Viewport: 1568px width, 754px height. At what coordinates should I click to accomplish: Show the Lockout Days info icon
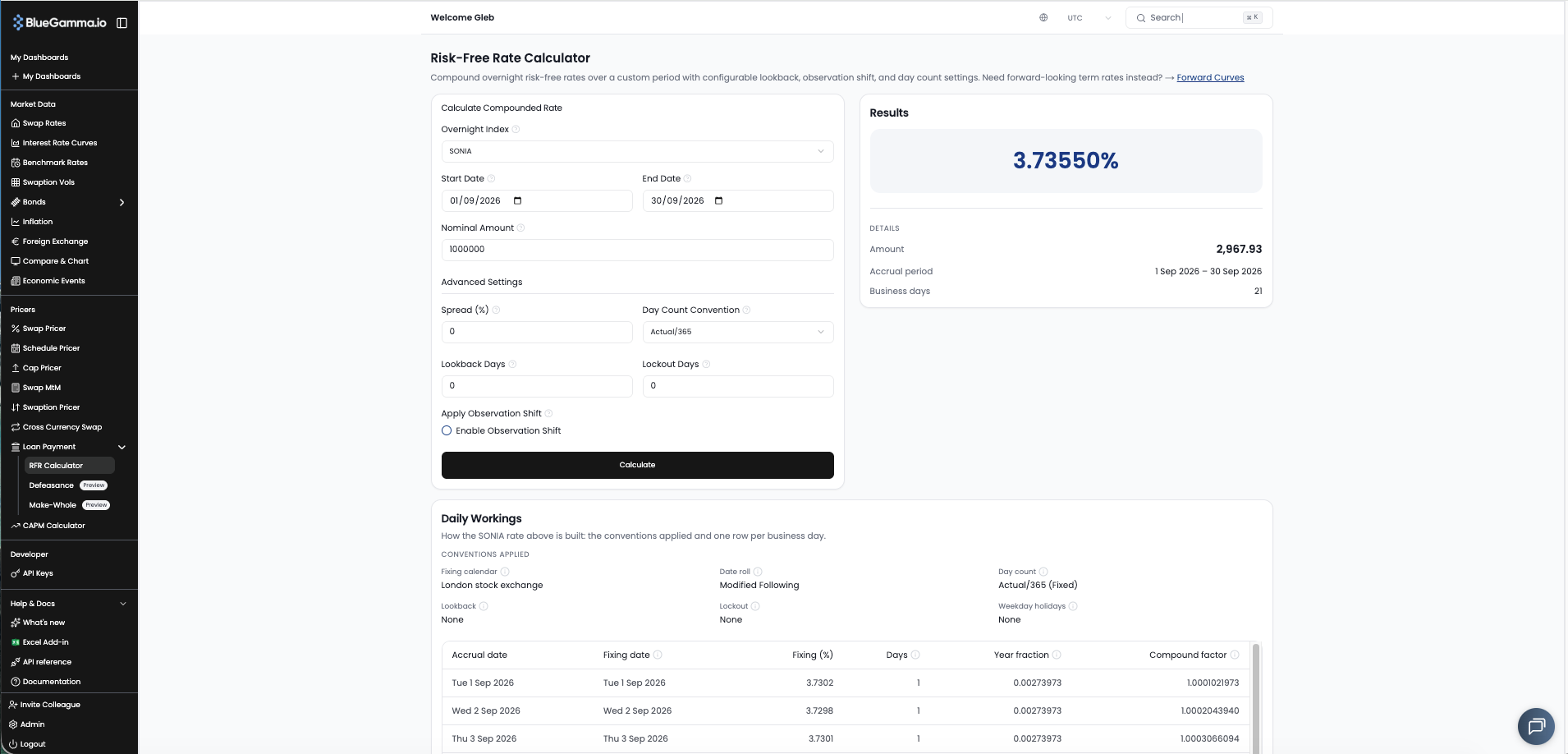(x=706, y=364)
